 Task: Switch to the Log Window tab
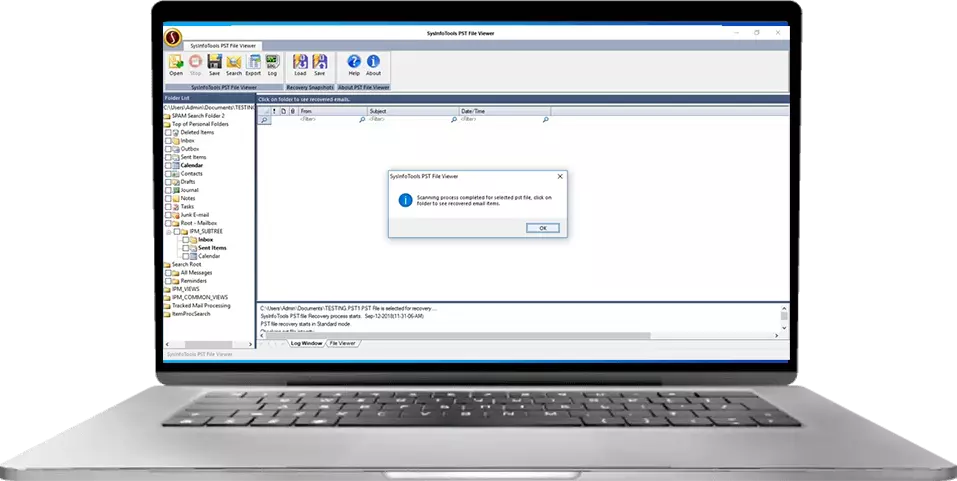pyautogui.click(x=306, y=344)
